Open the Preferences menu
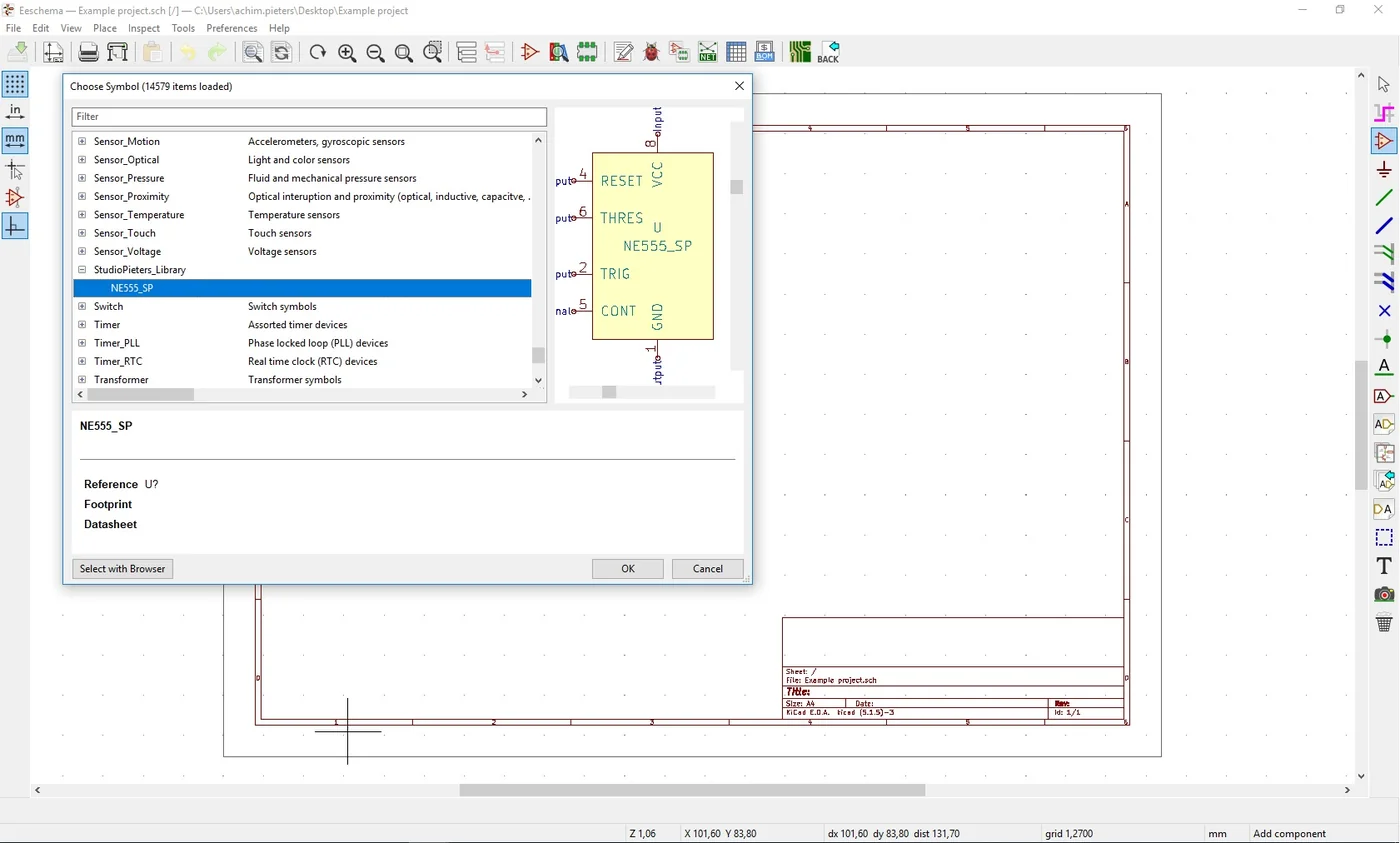Viewport: 1400px width, 843px height. pyautogui.click(x=232, y=28)
